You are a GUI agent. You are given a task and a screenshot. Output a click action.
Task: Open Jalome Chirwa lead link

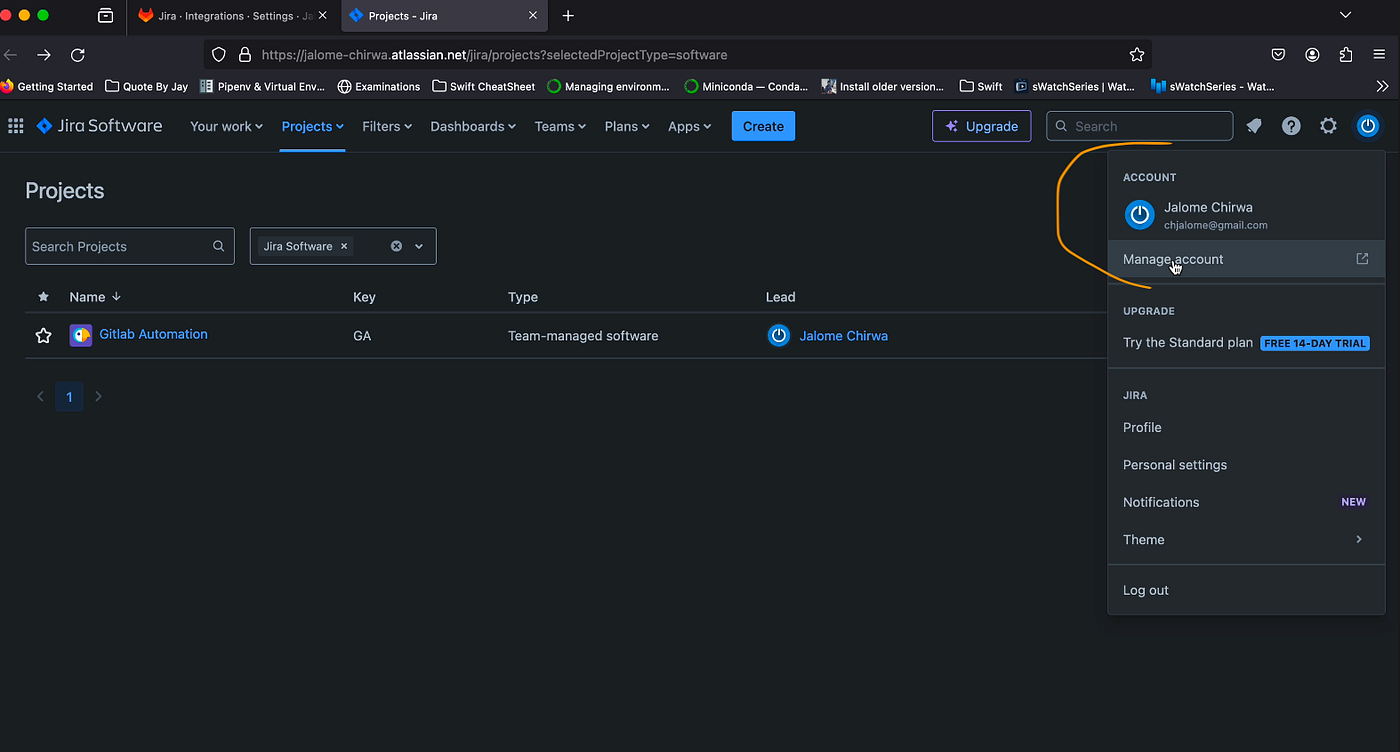843,336
